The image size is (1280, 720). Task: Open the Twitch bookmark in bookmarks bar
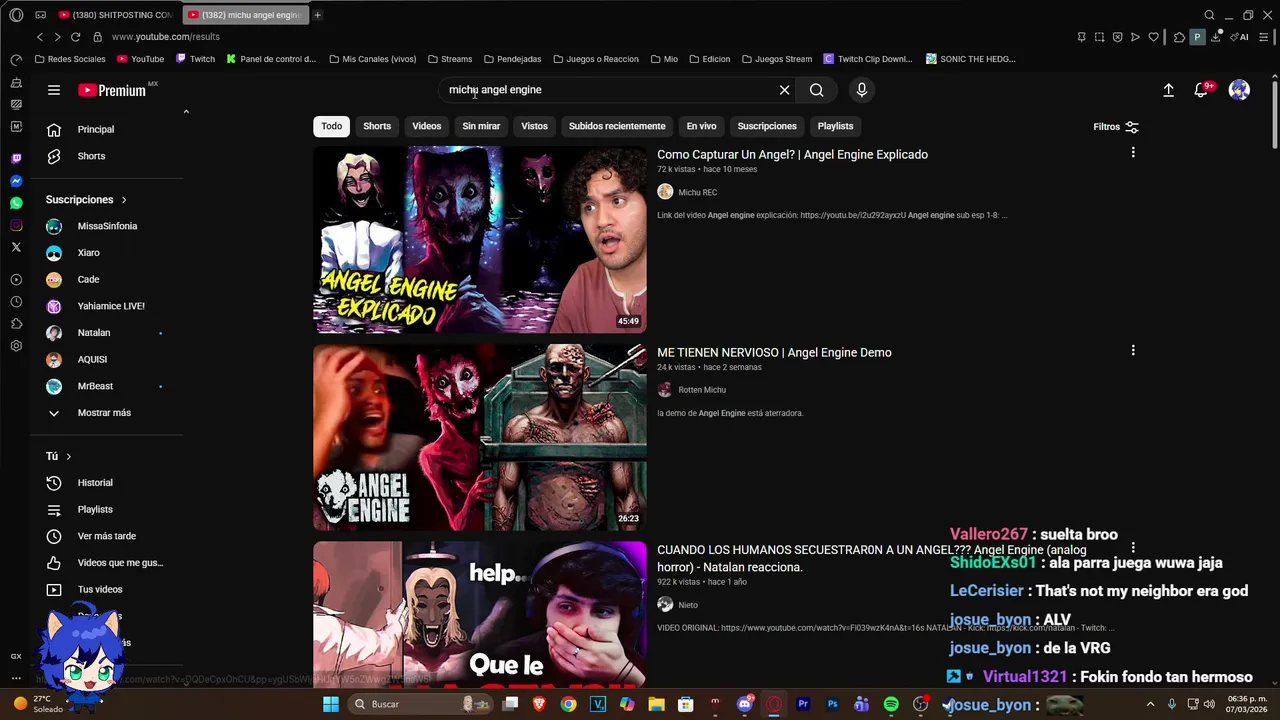coord(195,59)
